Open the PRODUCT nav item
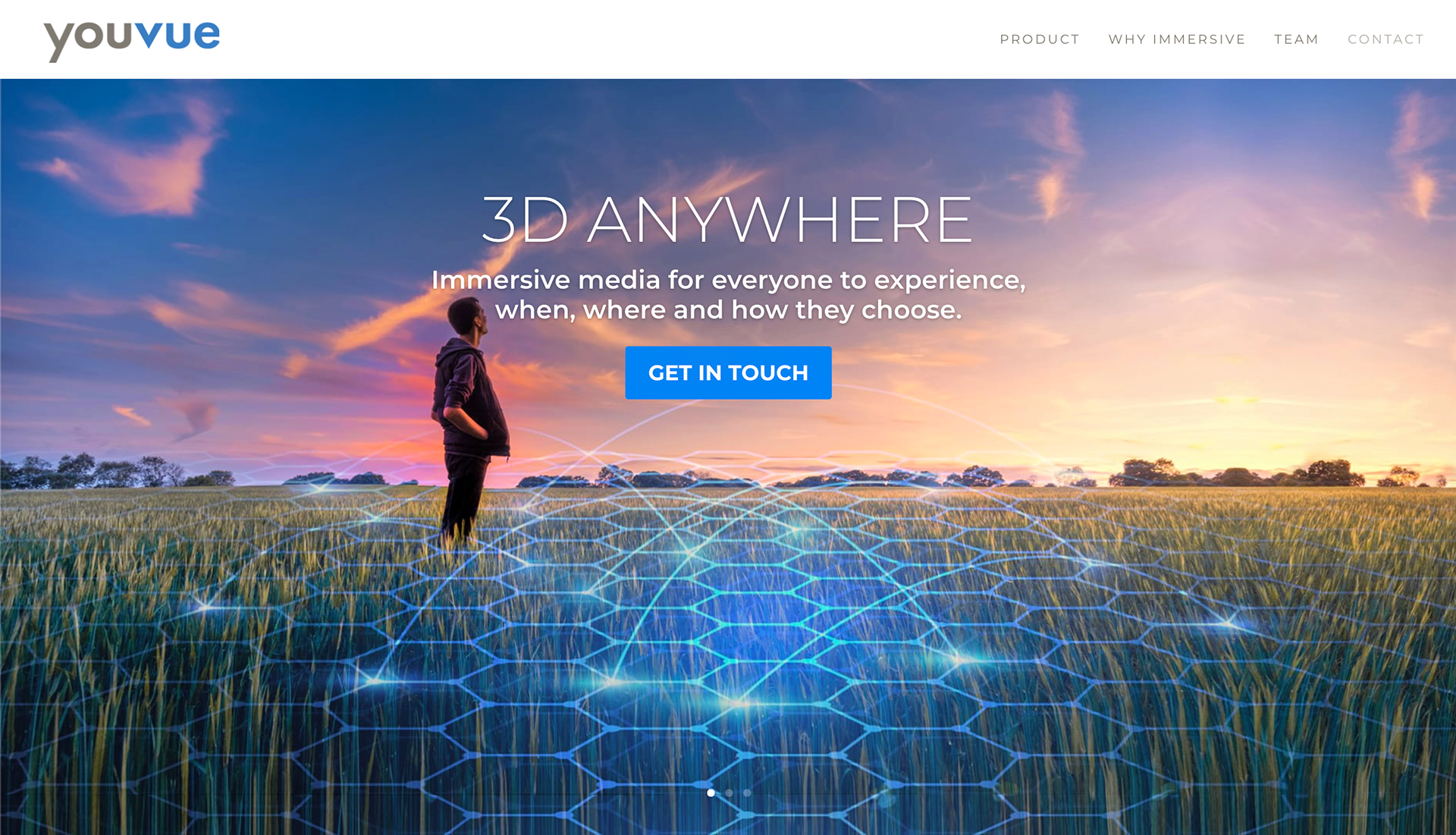This screenshot has width=1456, height=835. pos(1040,39)
